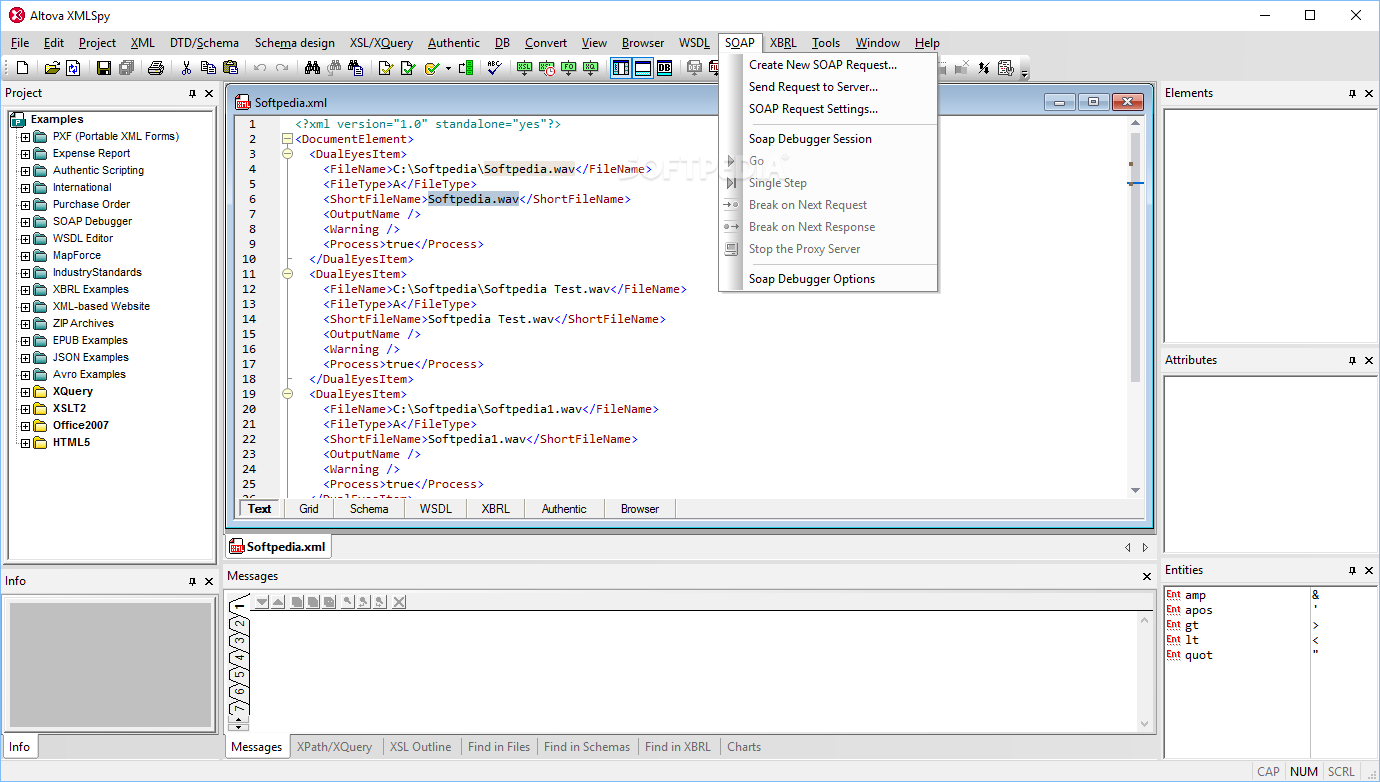Open the XPath/XQuery bottom tab
The image size is (1380, 782).
334,747
